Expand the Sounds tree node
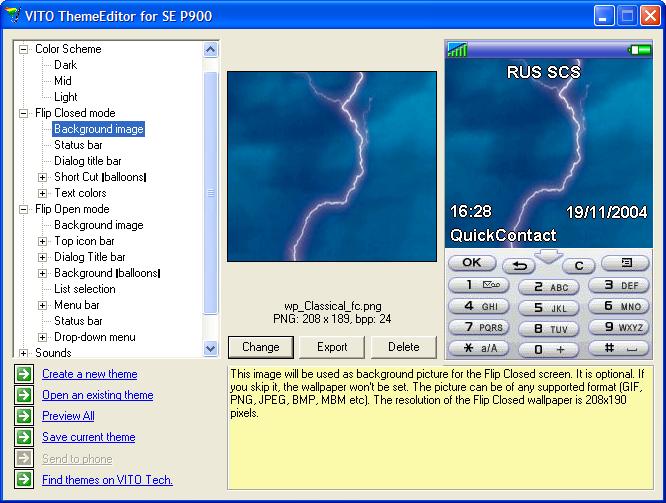The width and height of the screenshot is (666, 503). point(24,353)
